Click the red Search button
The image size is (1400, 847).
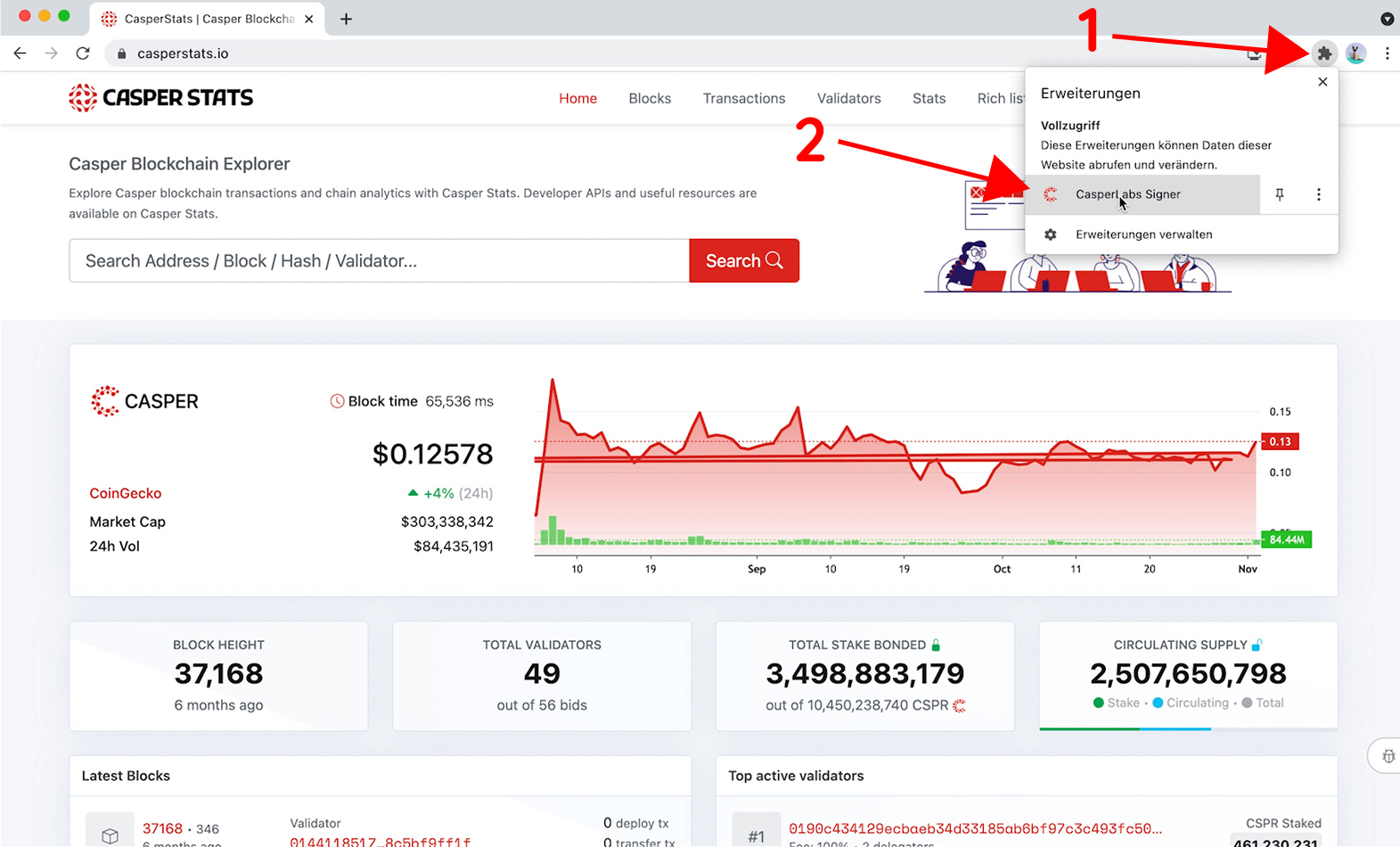[744, 260]
